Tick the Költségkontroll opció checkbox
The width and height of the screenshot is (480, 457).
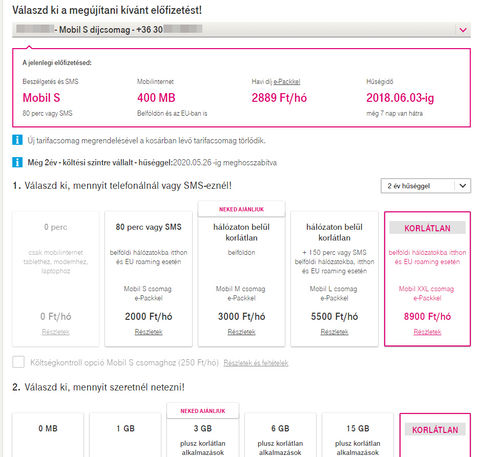click(x=18, y=362)
